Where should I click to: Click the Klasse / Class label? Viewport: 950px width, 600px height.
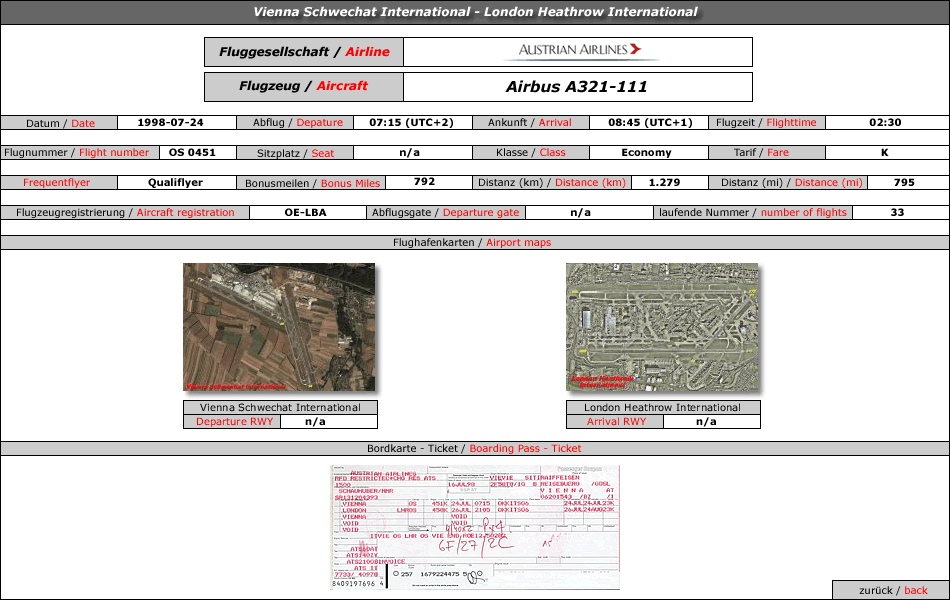pyautogui.click(x=531, y=153)
